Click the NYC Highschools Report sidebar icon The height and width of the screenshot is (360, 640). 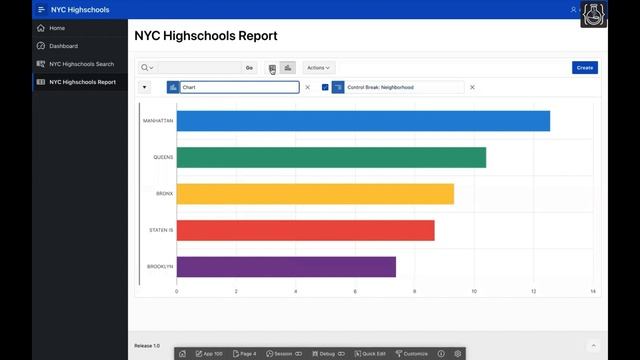41,82
